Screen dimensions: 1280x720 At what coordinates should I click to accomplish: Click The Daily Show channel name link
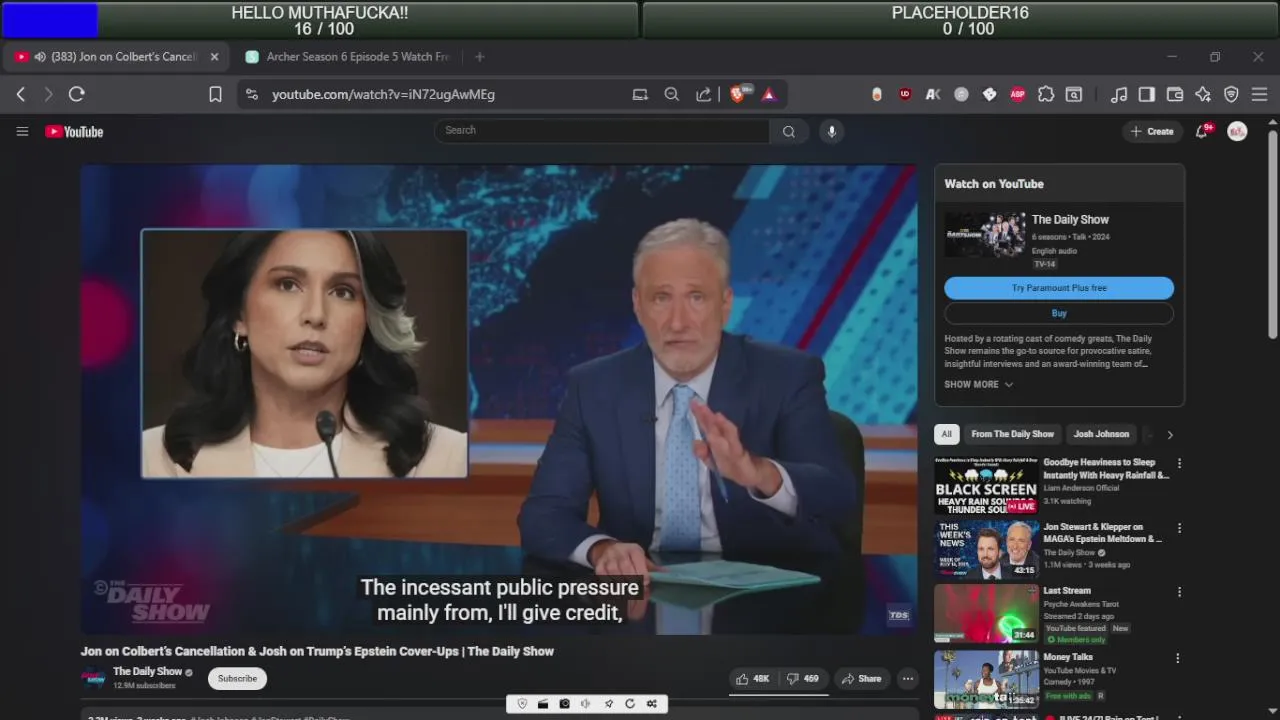point(148,672)
